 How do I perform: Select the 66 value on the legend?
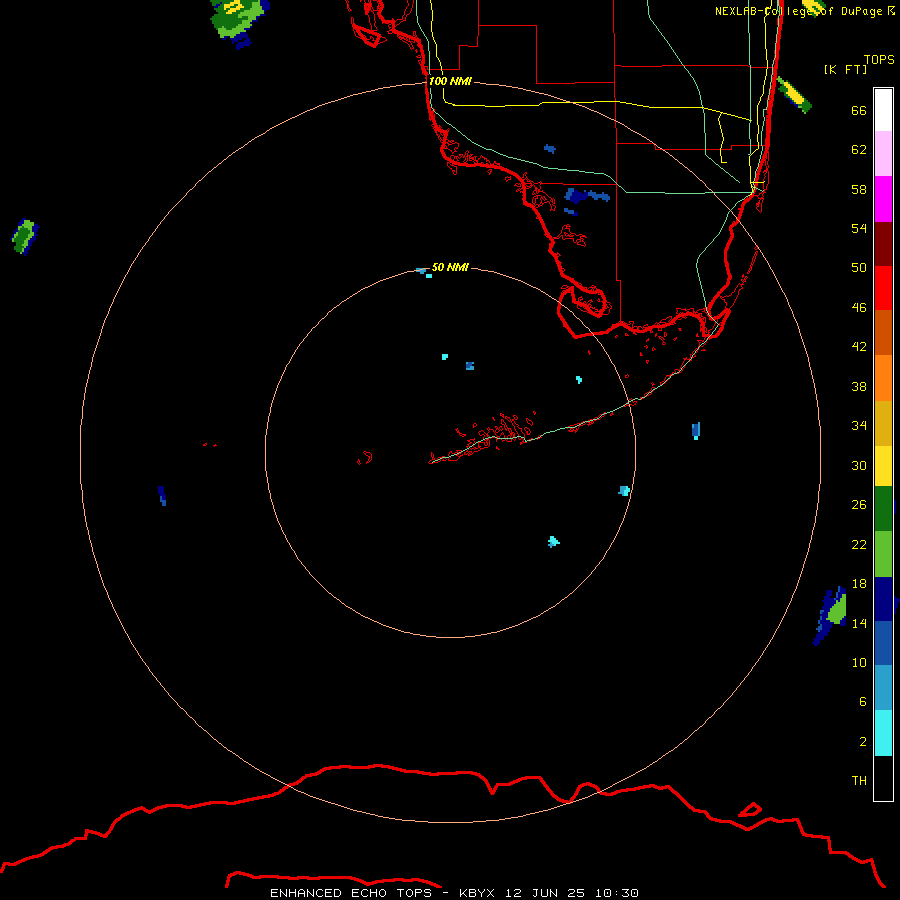click(859, 110)
